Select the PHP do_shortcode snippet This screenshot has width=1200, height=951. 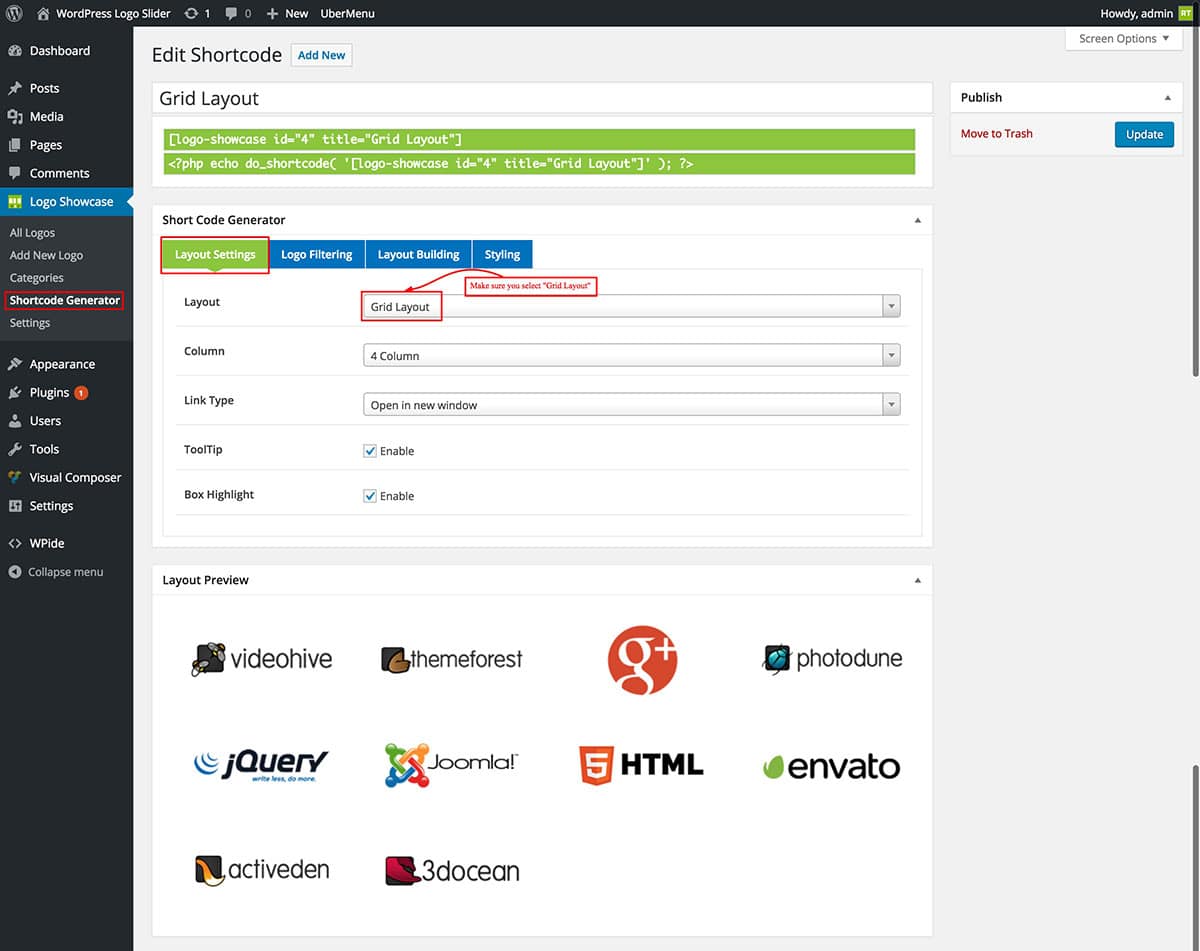point(541,163)
